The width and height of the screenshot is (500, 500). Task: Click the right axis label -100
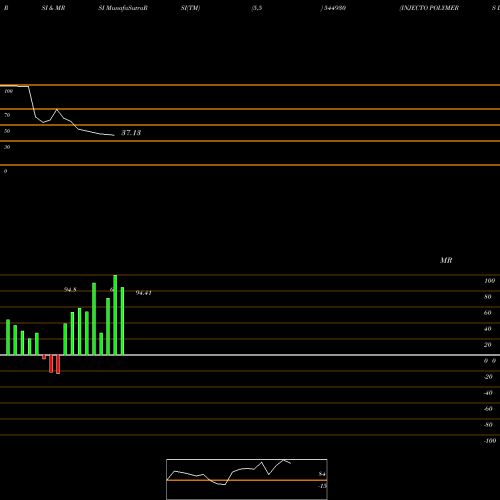[x=490, y=441]
